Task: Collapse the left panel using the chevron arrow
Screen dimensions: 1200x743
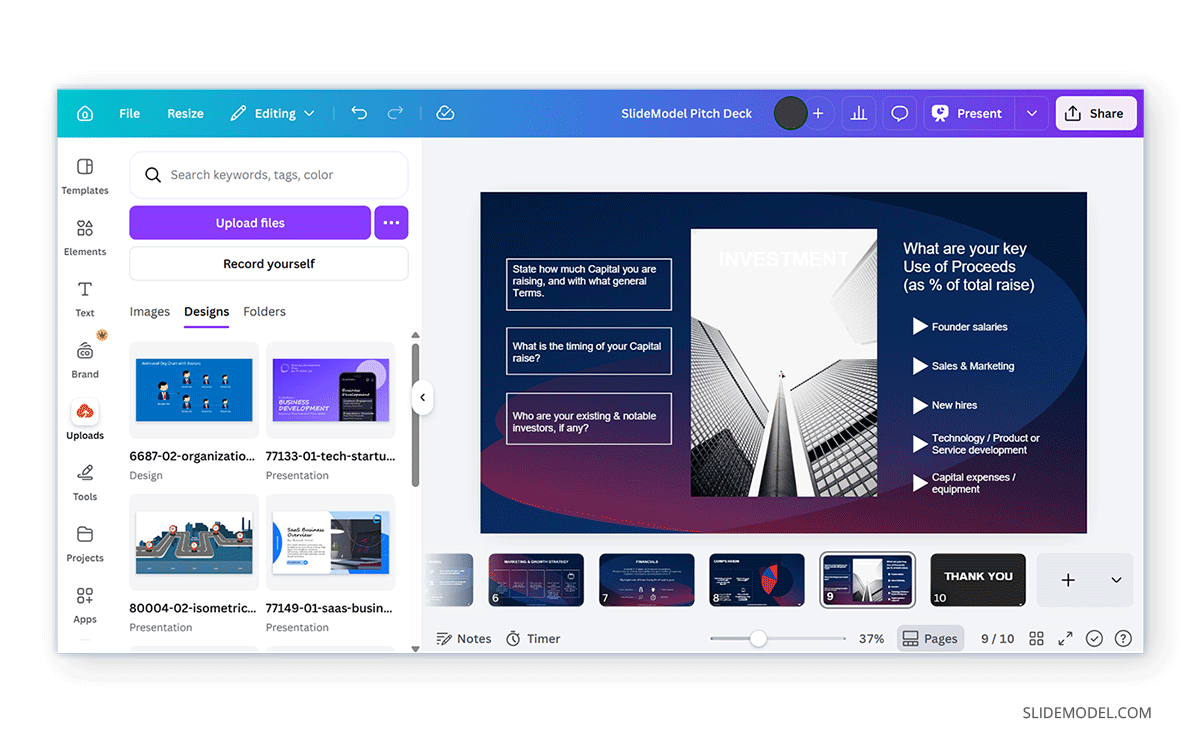Action: coord(422,396)
